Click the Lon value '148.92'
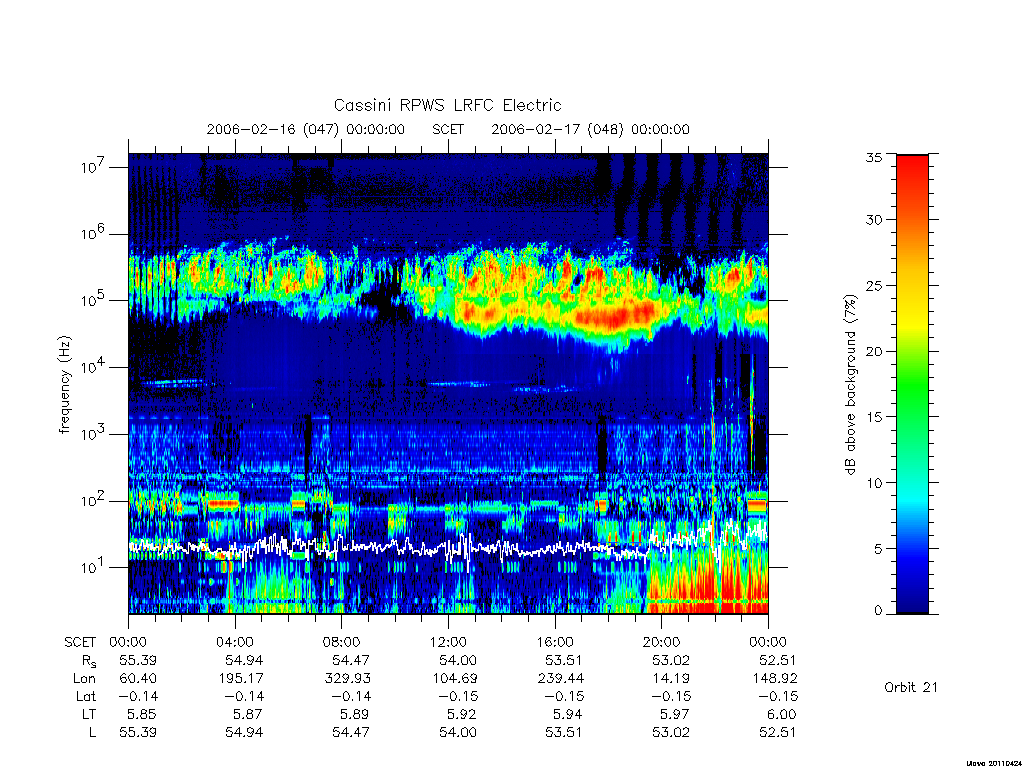The height and width of the screenshot is (768, 1024). 775,679
